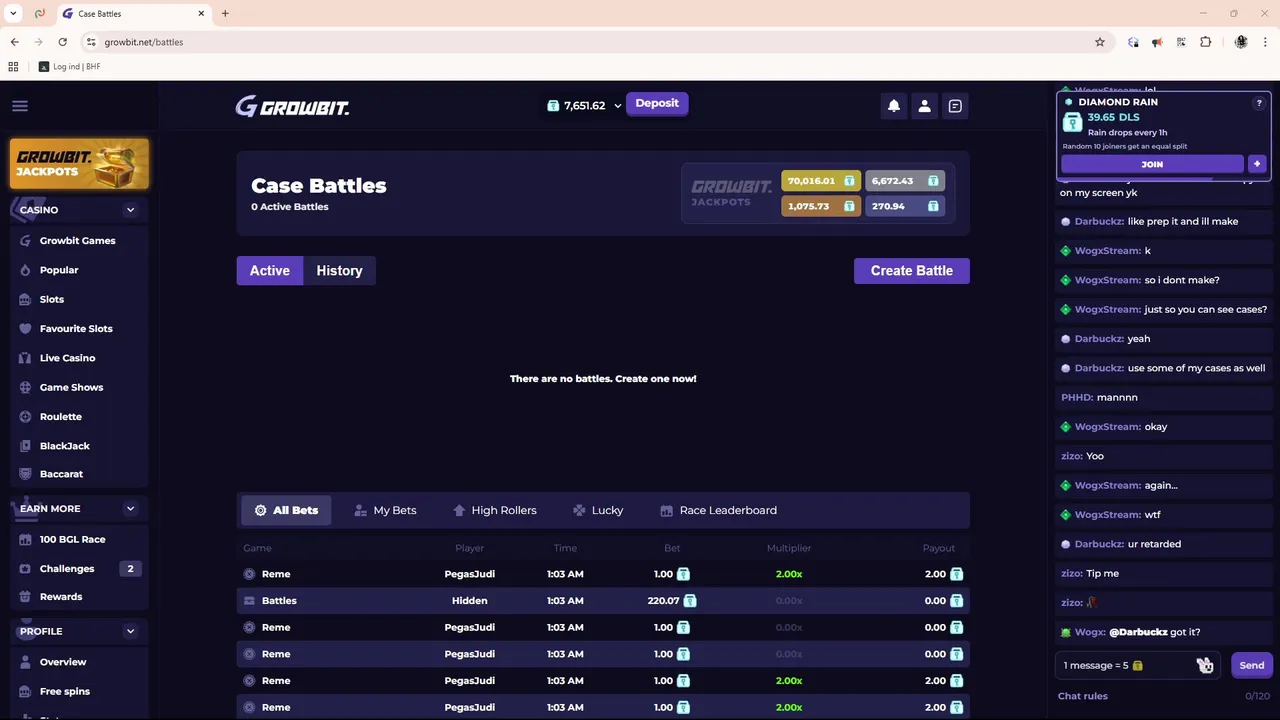1280x720 pixels.
Task: Switch to History tab
Action: pyautogui.click(x=339, y=271)
